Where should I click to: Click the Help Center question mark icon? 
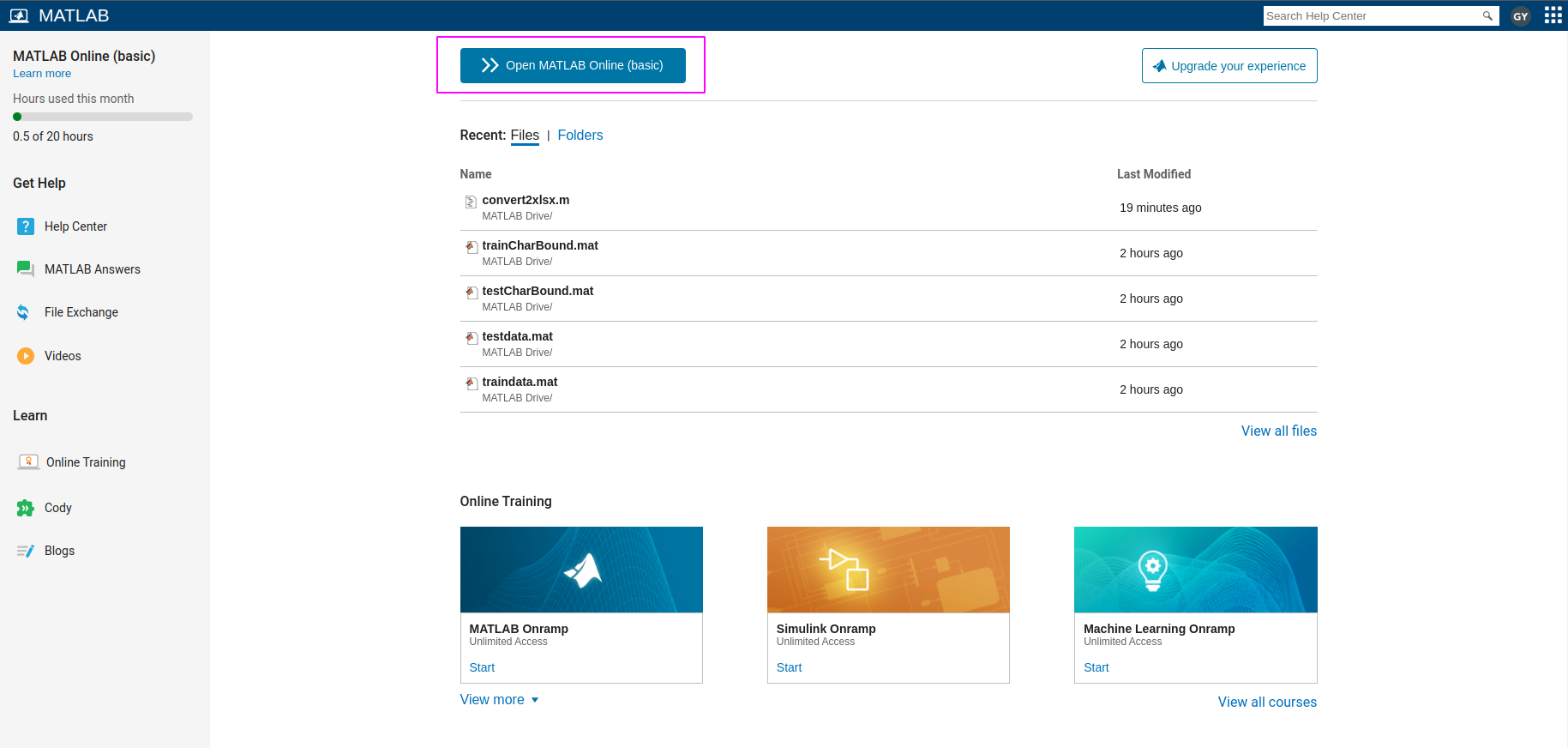[26, 226]
